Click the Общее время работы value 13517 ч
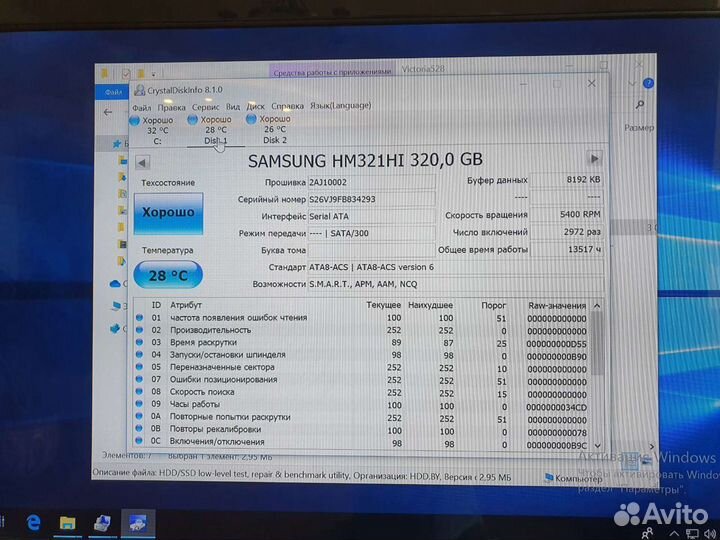The image size is (720, 540). 566,249
